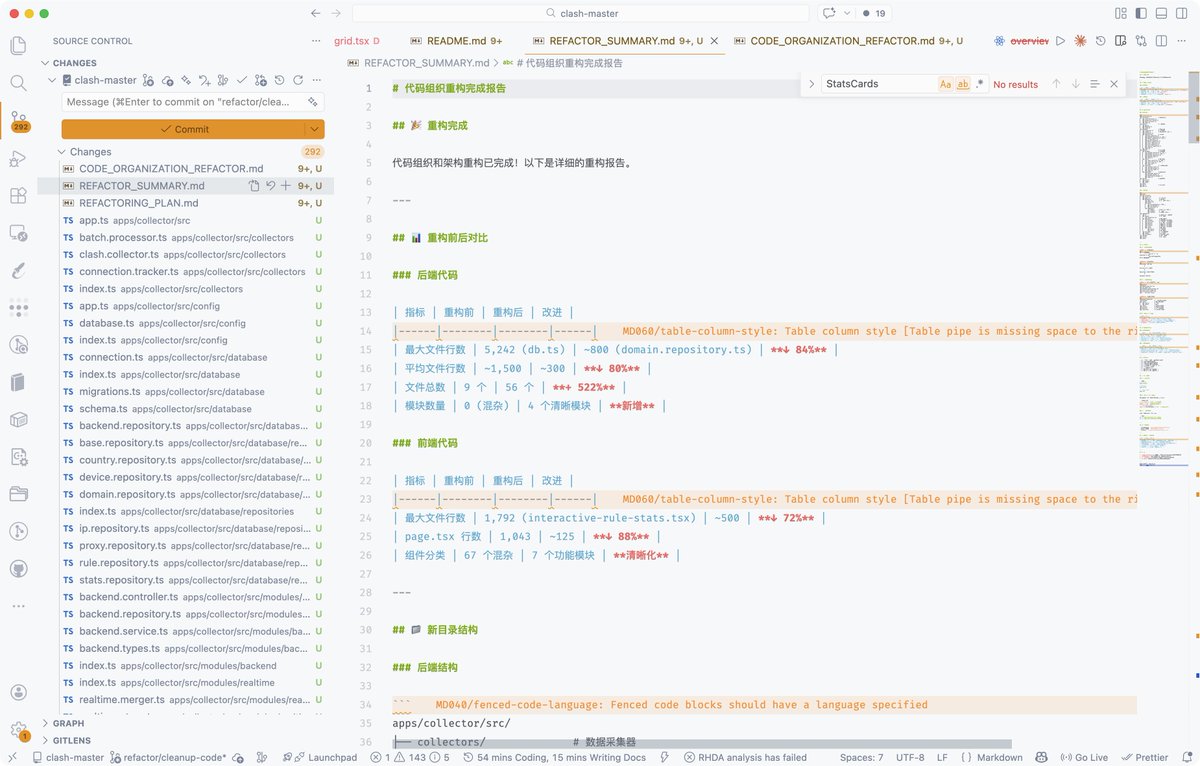Open Commit button dropdown arrow
1200x766 pixels.
point(316,129)
